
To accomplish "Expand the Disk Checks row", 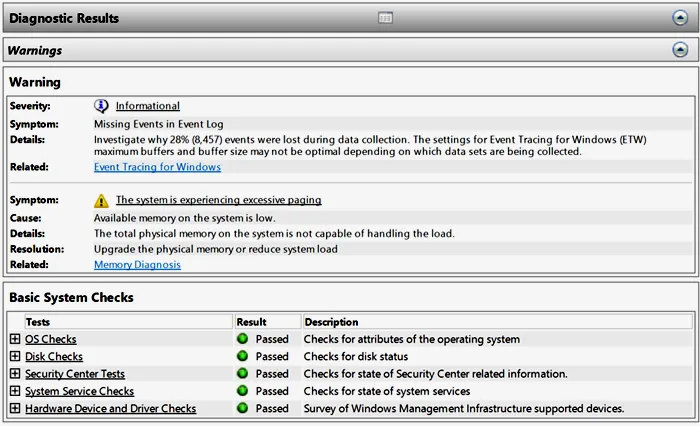I will tap(15, 357).
